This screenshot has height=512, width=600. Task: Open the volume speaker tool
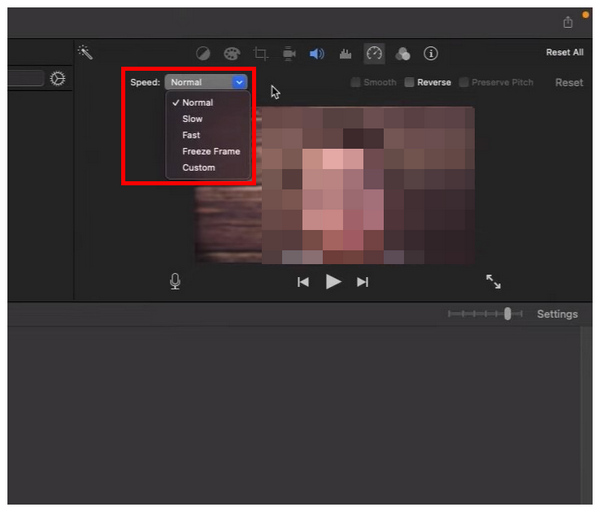[x=317, y=54]
